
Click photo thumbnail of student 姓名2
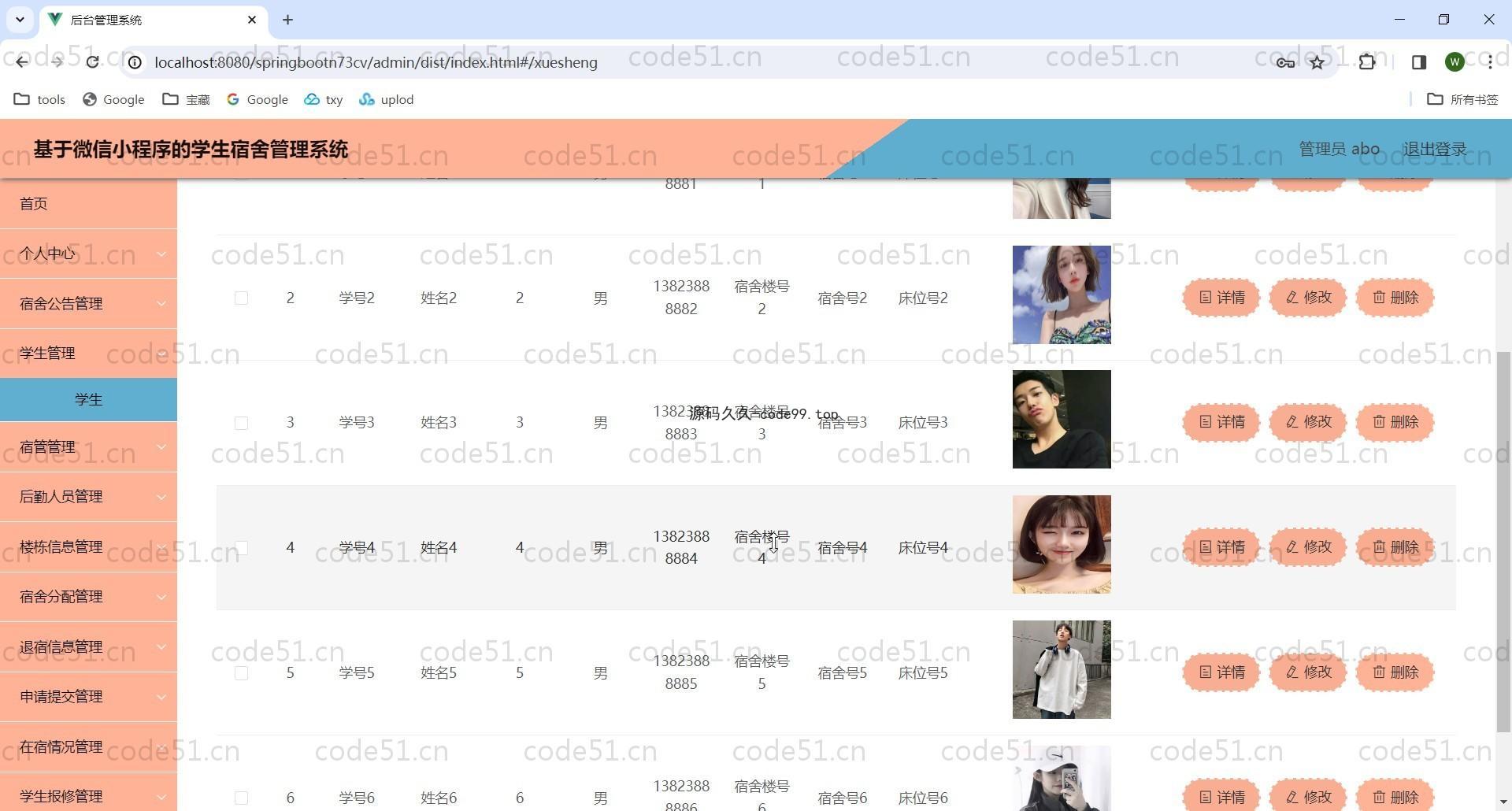[x=1062, y=294]
